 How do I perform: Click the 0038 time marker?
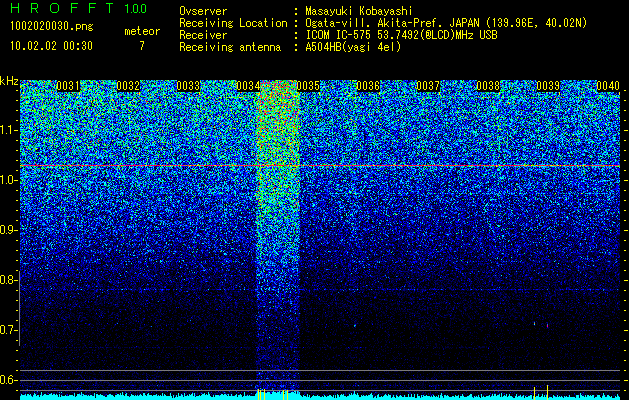(x=488, y=86)
